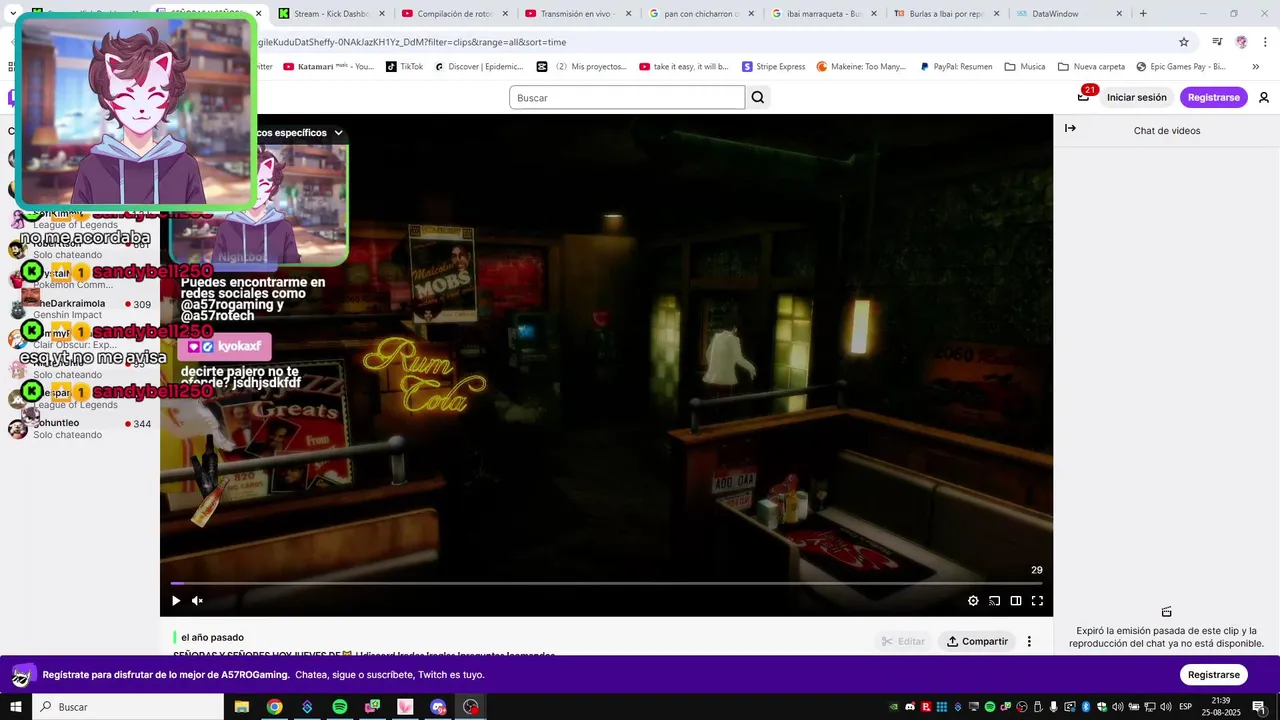Open the Katamari YouTube bookmark

[x=328, y=67]
